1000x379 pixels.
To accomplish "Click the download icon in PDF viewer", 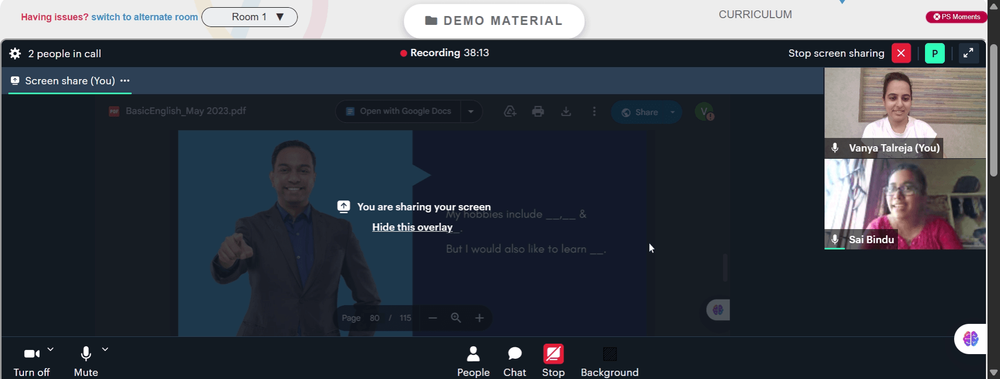I will click(566, 112).
